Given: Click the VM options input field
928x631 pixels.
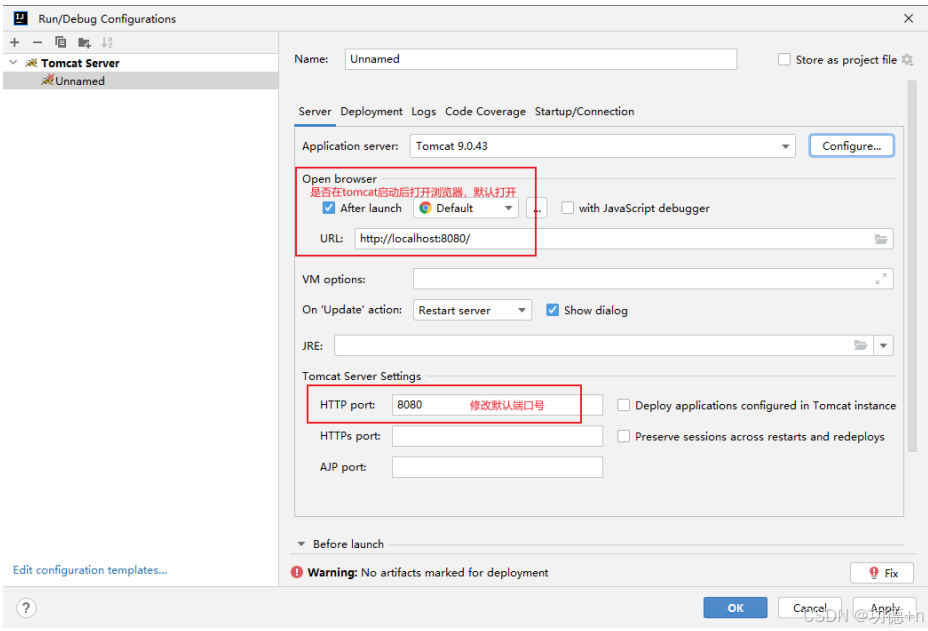Looking at the screenshot, I should [653, 279].
